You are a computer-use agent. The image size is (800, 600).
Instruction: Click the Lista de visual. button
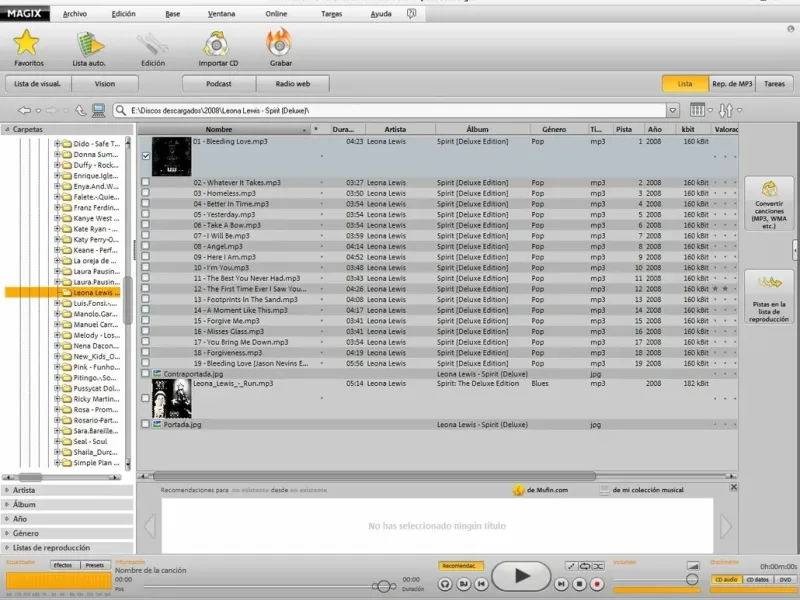[37, 84]
